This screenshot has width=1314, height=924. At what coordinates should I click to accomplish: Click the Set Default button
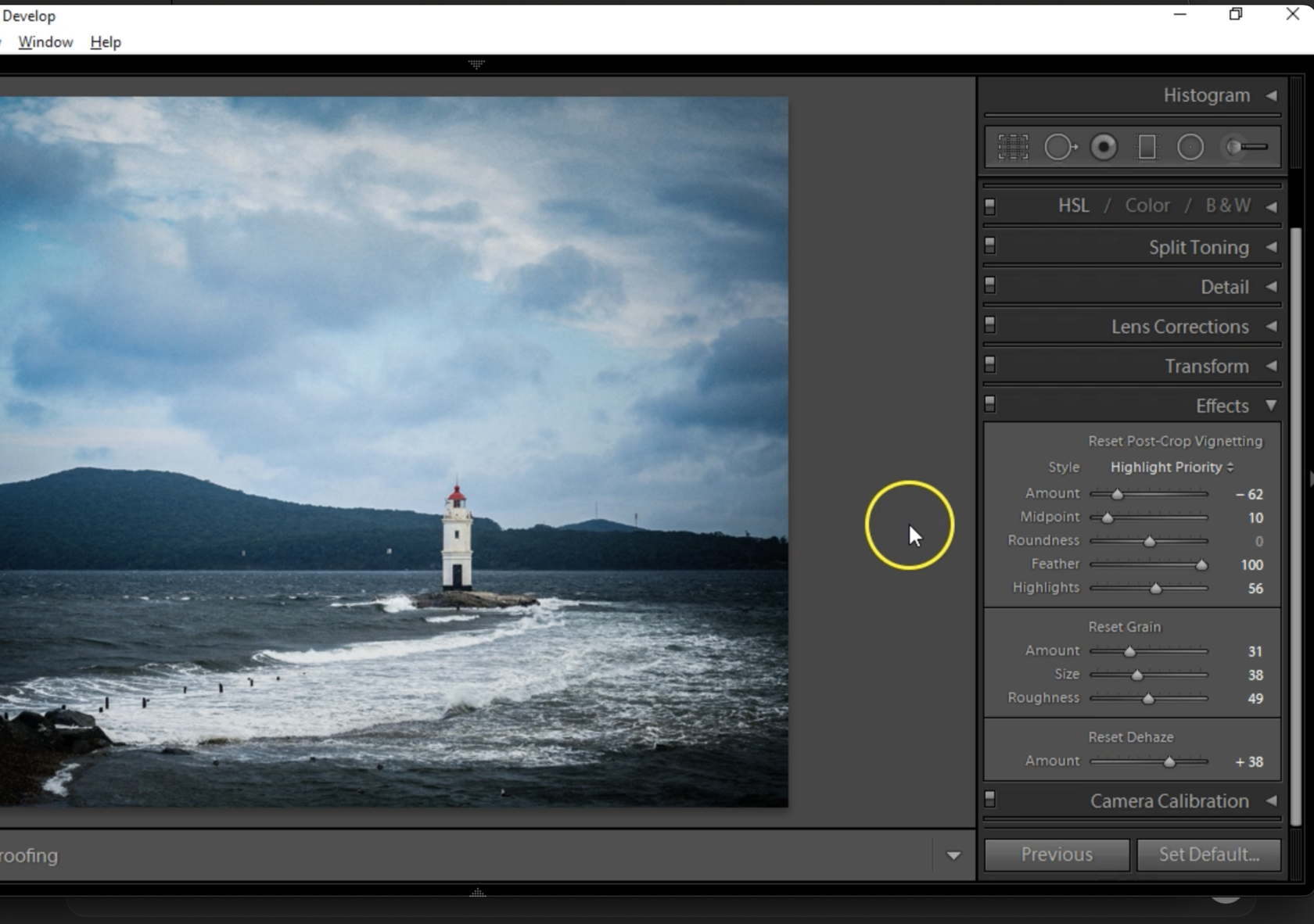[x=1208, y=854]
